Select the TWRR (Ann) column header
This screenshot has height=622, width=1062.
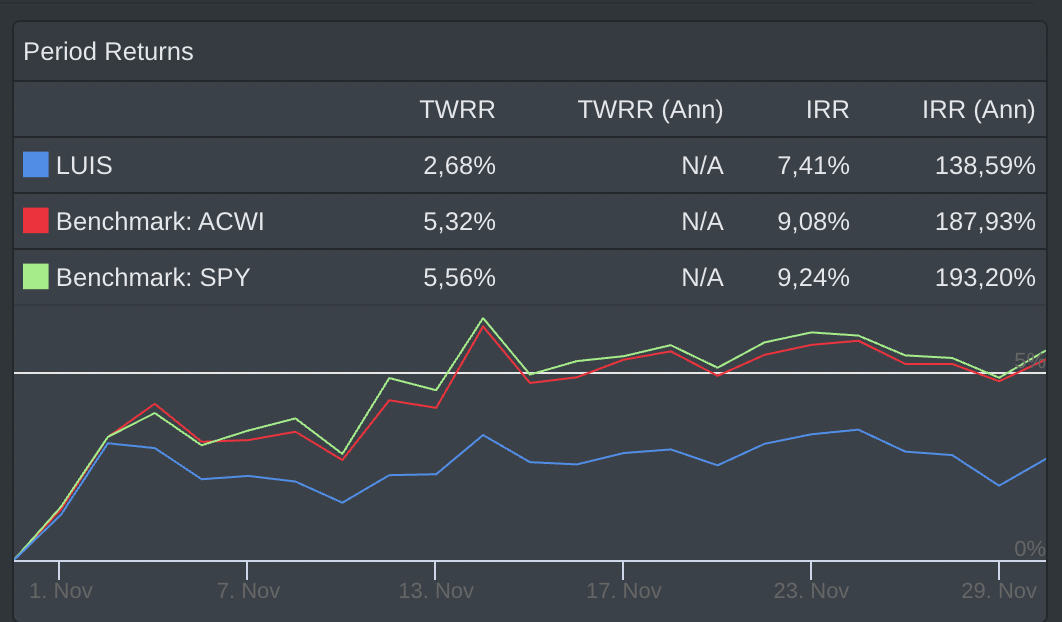[650, 110]
